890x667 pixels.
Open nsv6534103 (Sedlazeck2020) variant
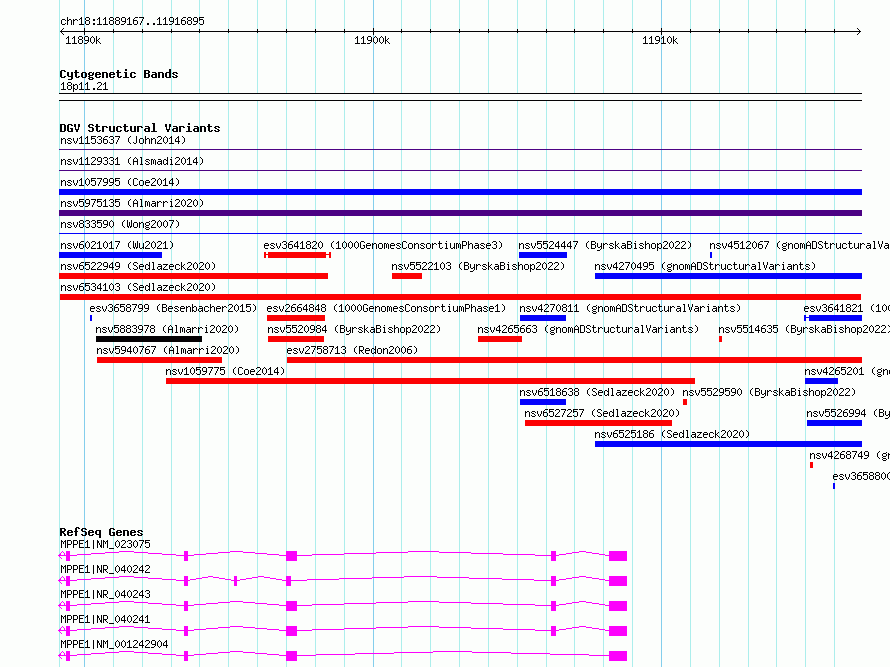point(138,287)
